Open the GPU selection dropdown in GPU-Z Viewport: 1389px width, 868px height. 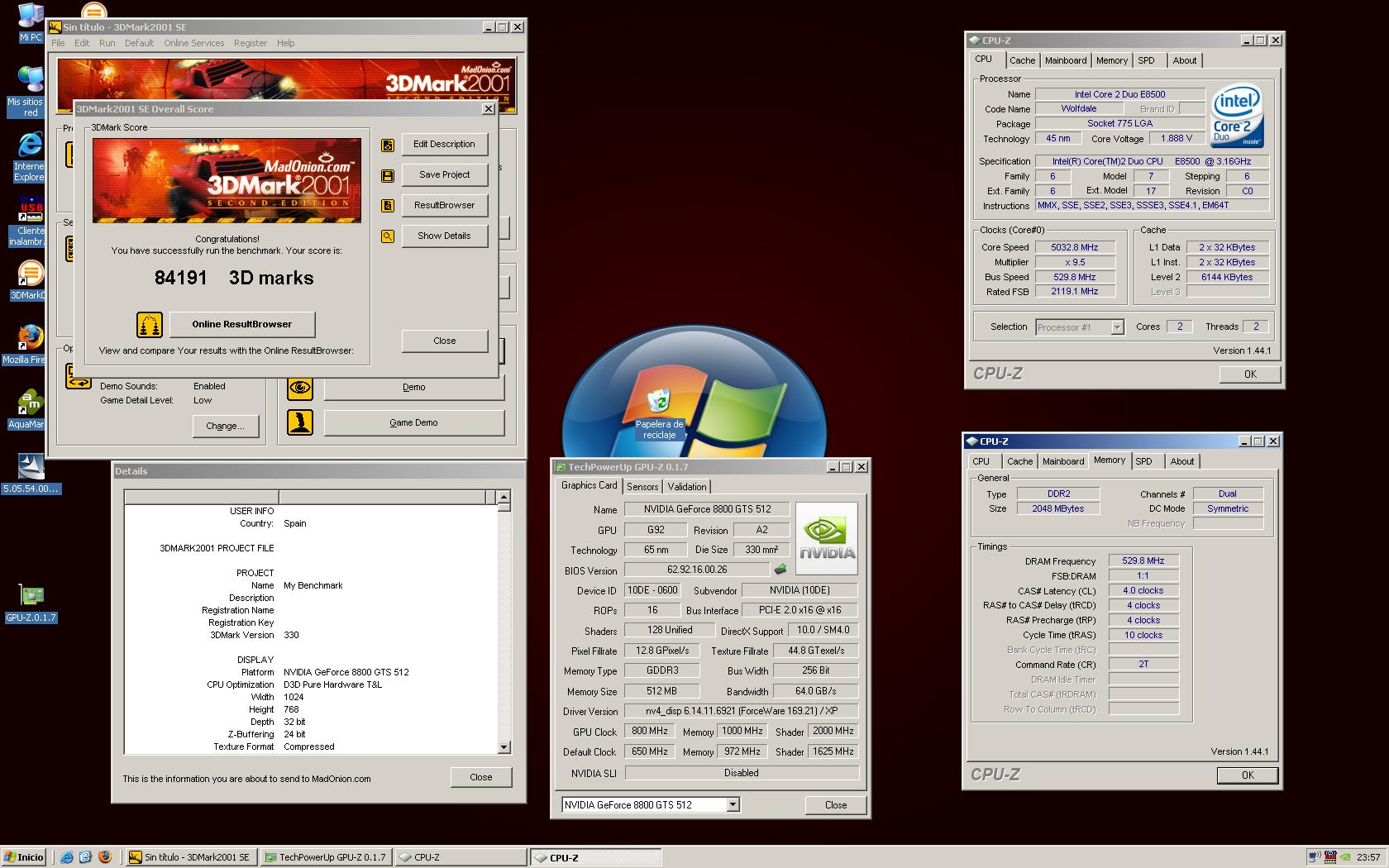[733, 804]
